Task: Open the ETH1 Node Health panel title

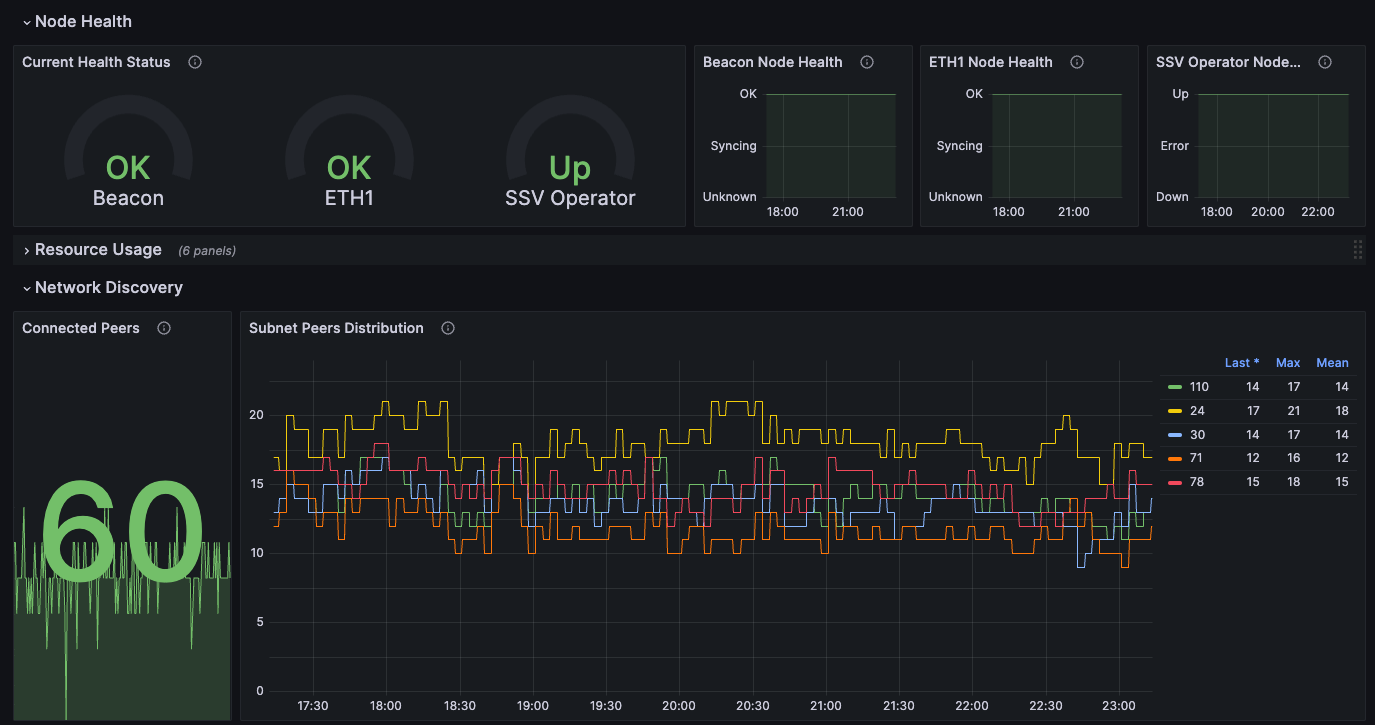Action: tap(991, 62)
